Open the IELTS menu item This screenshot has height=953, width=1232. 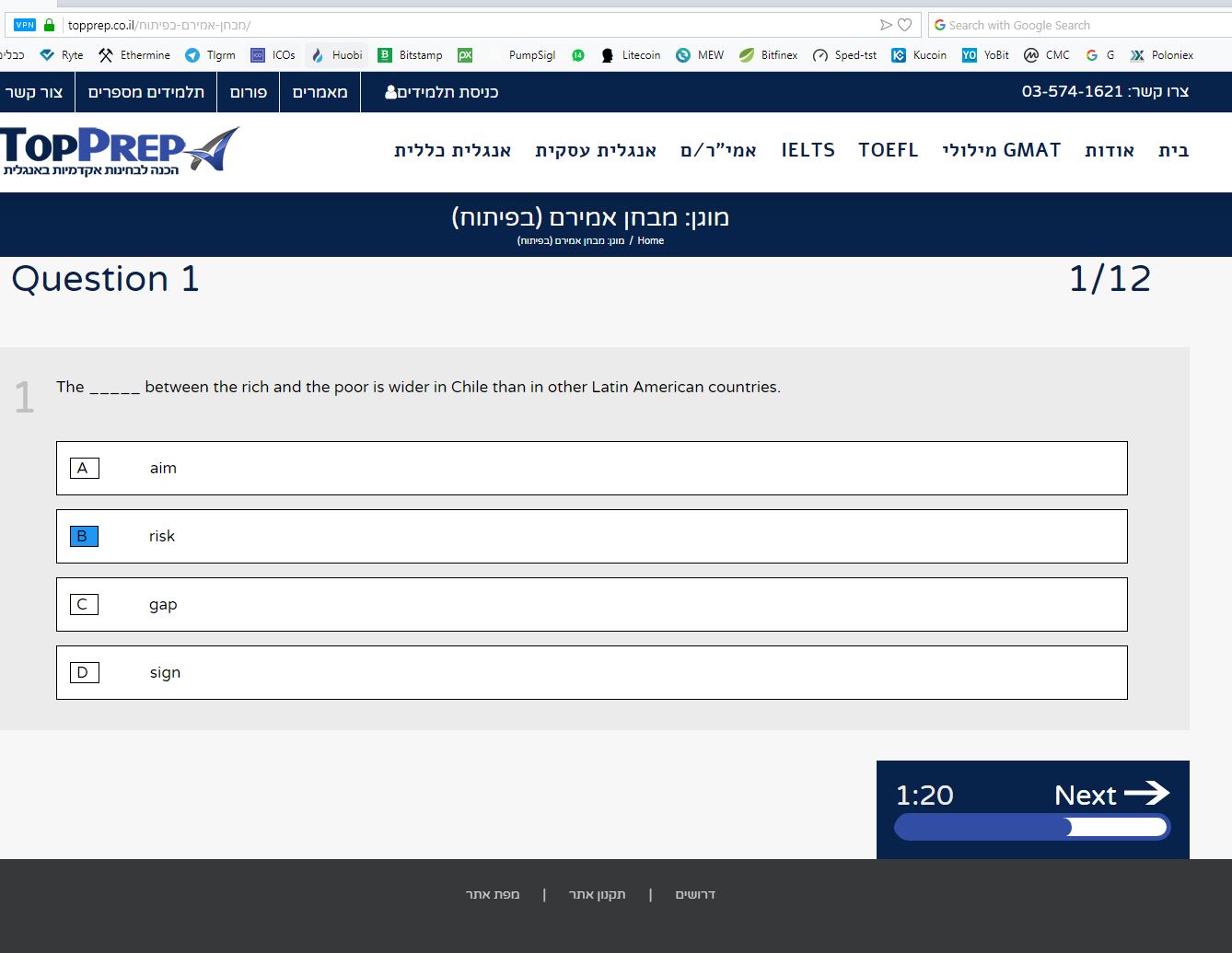coord(808,150)
